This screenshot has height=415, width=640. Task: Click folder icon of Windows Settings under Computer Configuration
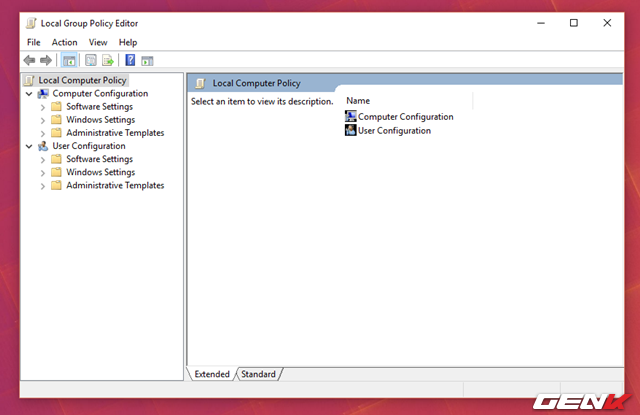pos(56,120)
